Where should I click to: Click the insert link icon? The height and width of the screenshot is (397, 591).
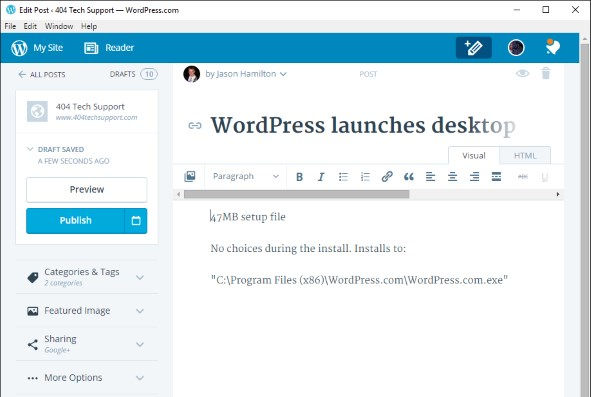point(387,176)
